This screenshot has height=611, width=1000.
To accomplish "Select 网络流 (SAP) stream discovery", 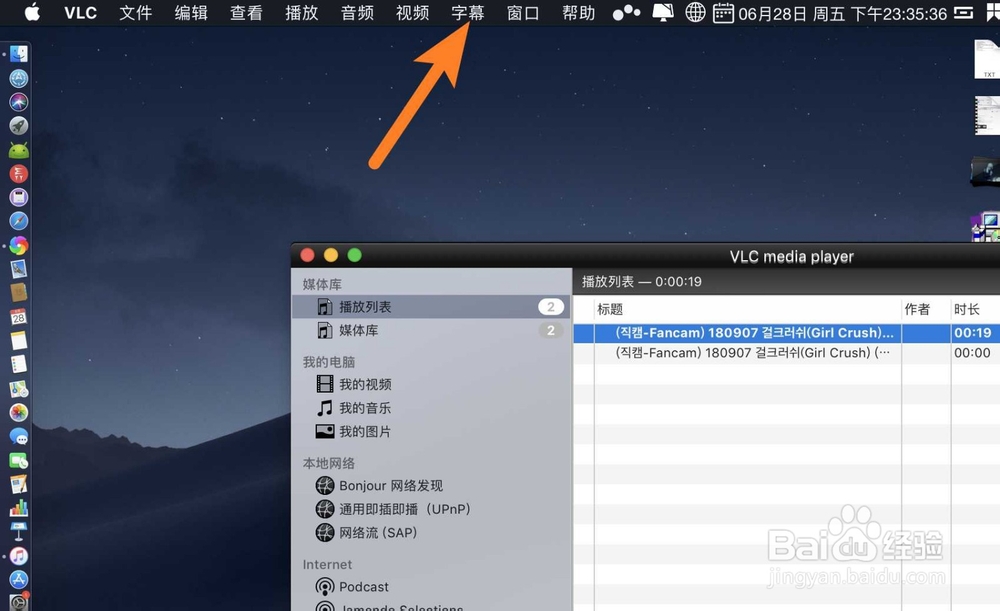I will click(x=379, y=532).
